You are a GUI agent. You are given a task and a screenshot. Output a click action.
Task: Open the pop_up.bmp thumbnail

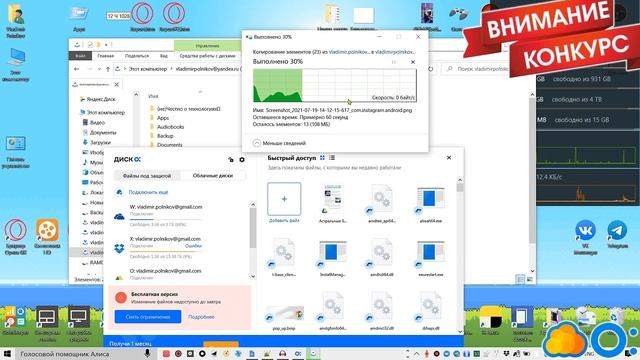coord(284,317)
